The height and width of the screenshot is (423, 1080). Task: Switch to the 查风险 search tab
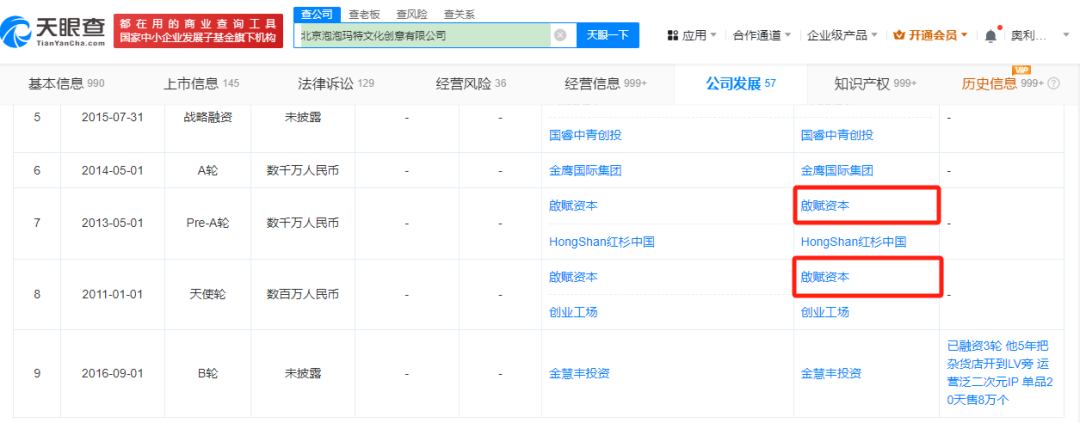(411, 14)
